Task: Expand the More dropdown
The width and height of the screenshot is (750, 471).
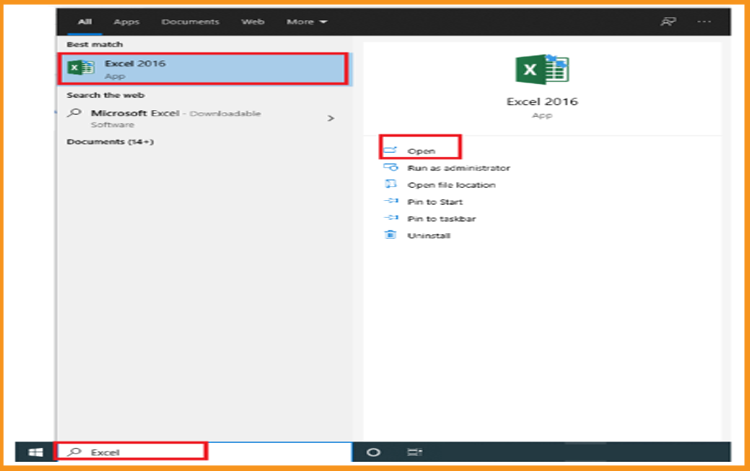Action: click(x=307, y=22)
